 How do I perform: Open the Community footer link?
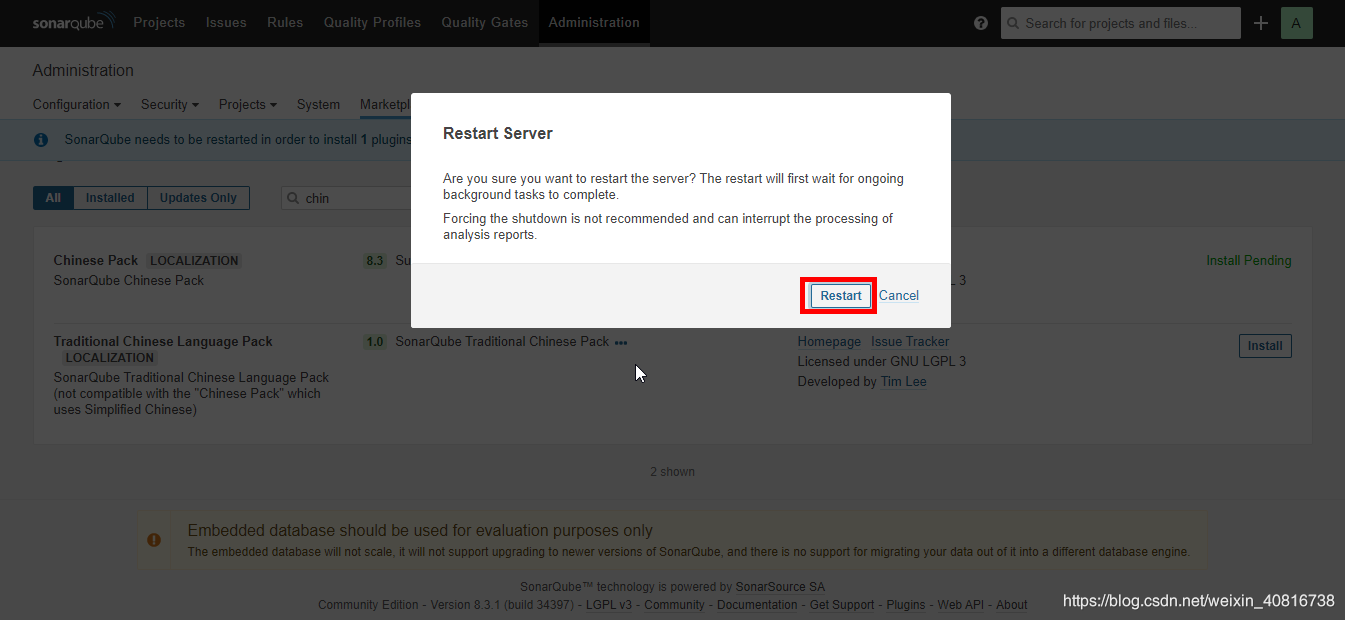pyautogui.click(x=674, y=605)
